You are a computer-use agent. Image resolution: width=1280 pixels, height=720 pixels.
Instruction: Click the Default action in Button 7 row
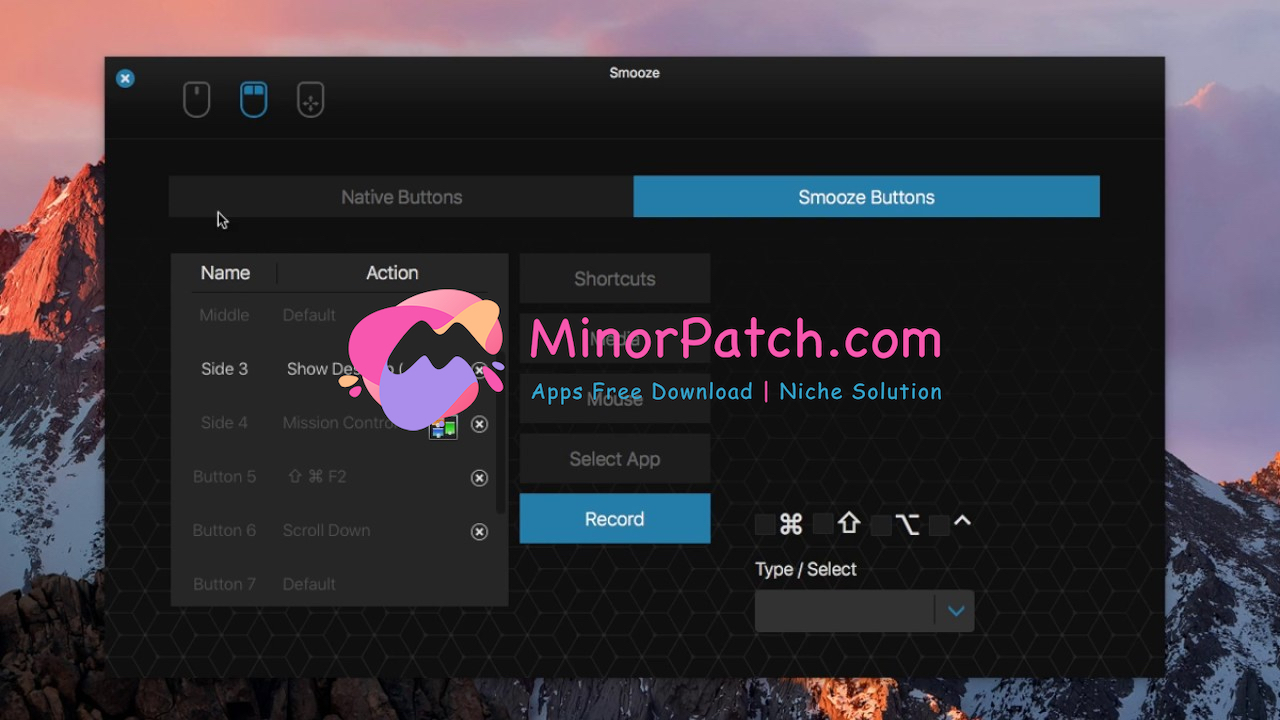point(309,584)
